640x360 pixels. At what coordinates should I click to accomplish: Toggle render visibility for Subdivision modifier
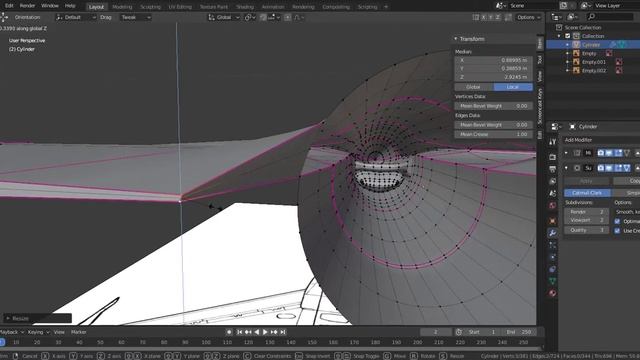[601, 168]
